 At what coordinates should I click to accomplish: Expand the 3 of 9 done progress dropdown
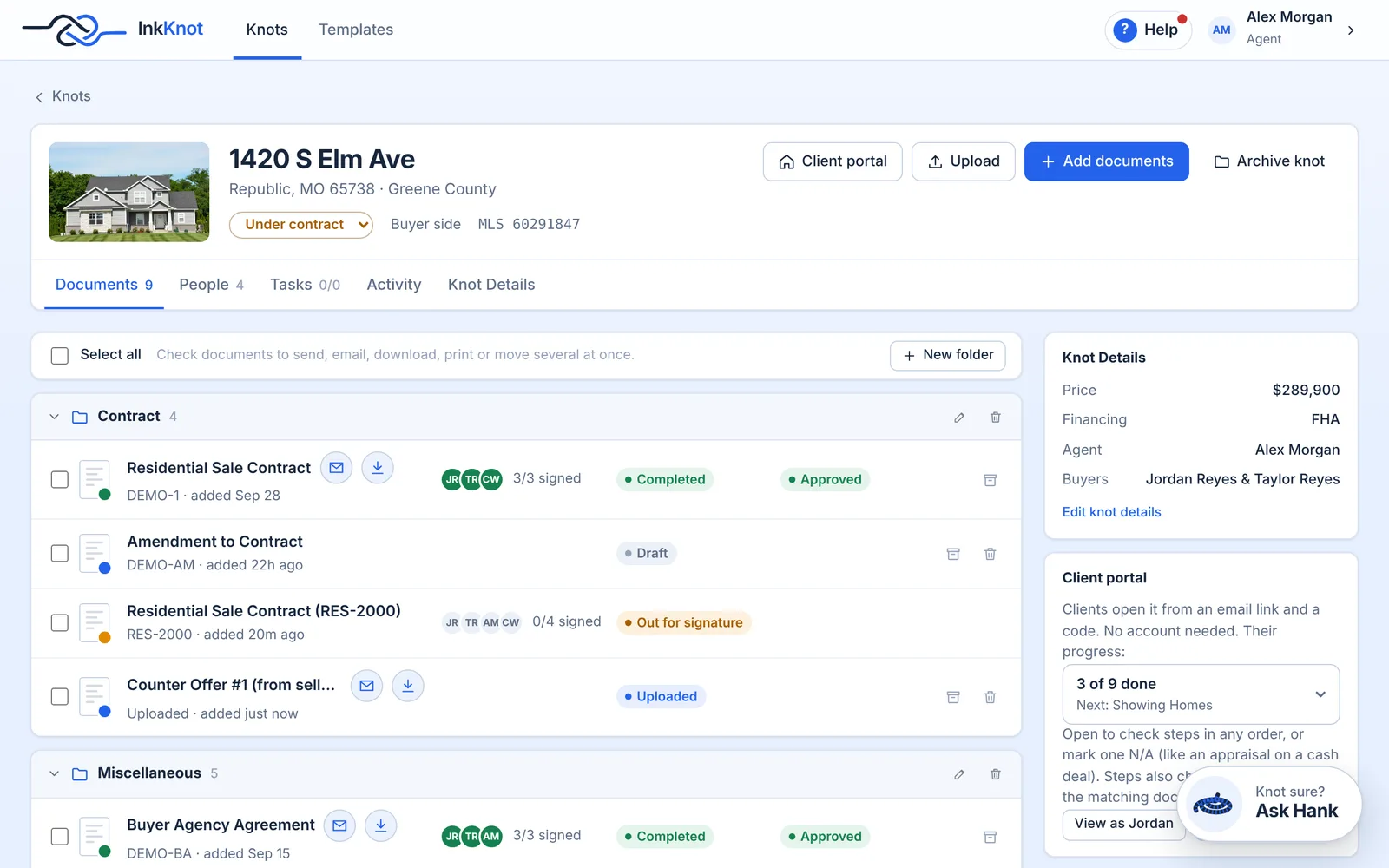(x=1201, y=694)
